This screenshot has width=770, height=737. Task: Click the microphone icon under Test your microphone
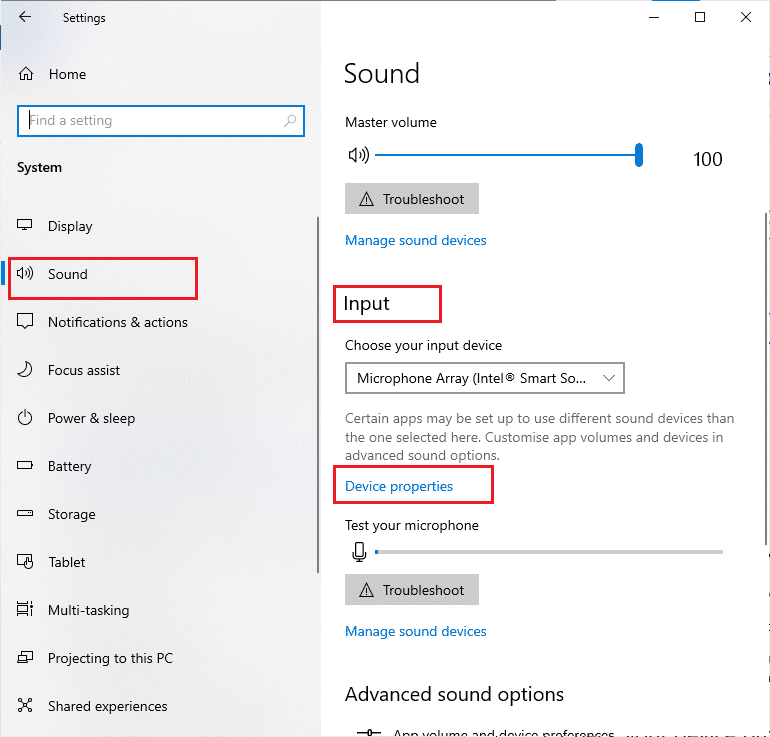point(359,552)
